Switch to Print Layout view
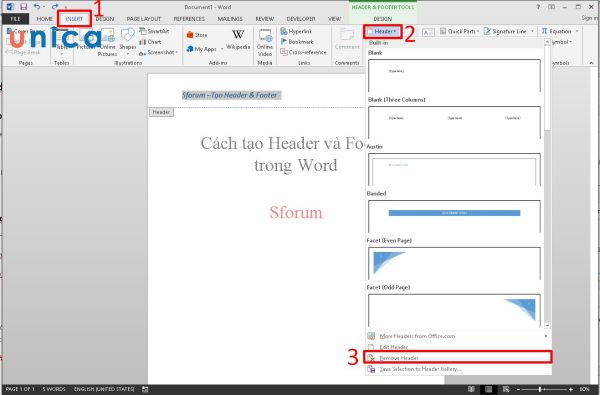 pos(489,389)
